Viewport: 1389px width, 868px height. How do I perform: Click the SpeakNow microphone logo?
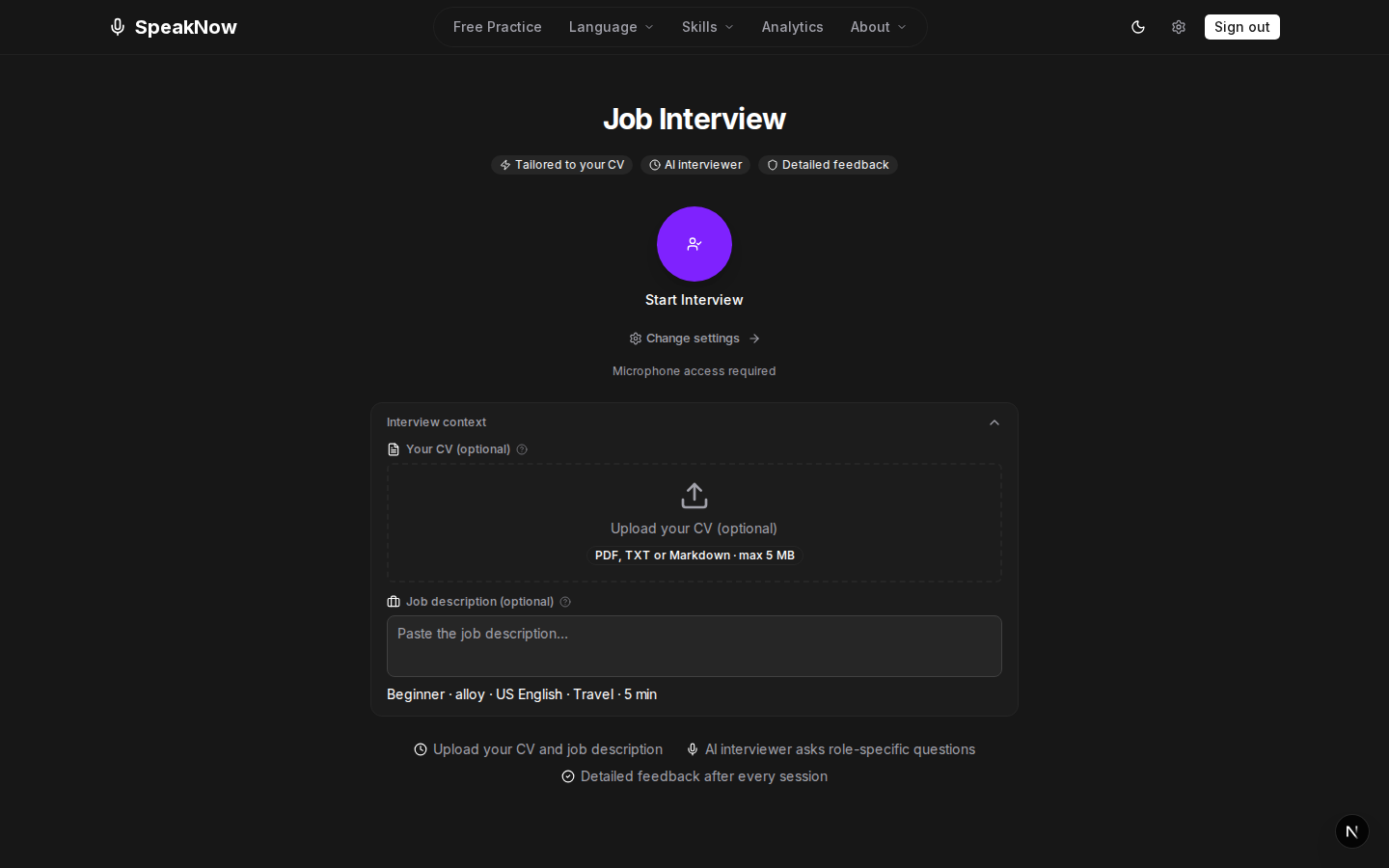coord(118,27)
